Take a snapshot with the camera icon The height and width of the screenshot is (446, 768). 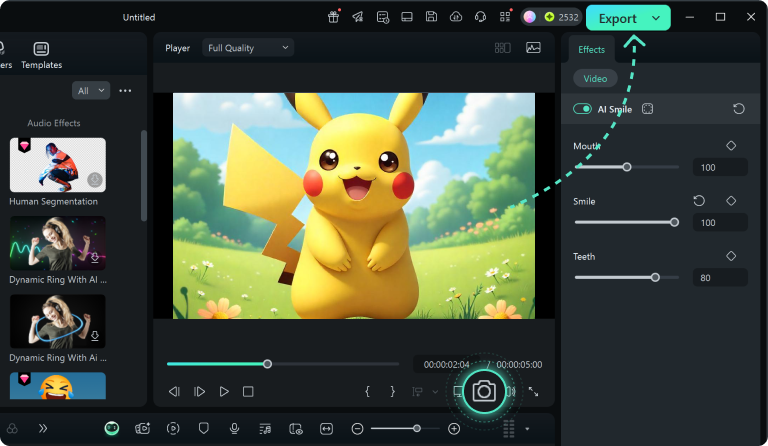pos(484,391)
